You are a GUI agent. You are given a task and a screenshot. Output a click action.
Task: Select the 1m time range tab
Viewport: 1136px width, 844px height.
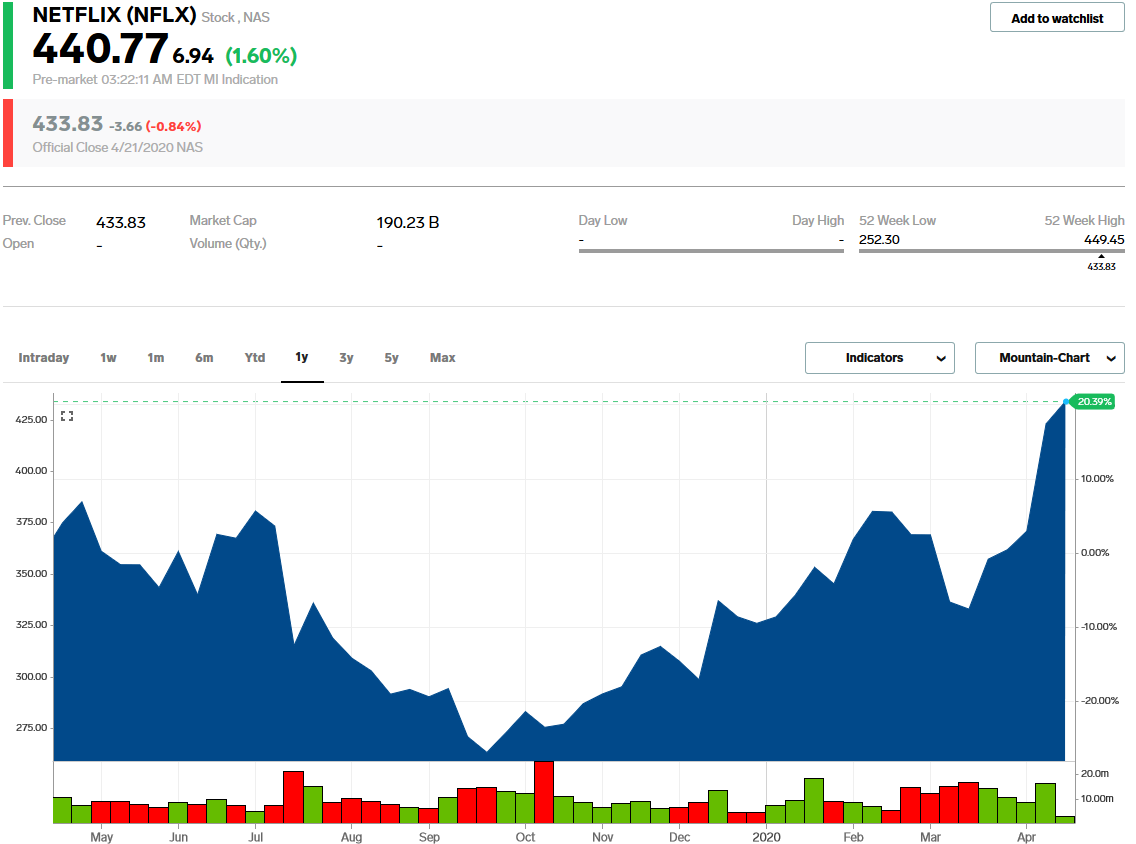click(x=156, y=357)
